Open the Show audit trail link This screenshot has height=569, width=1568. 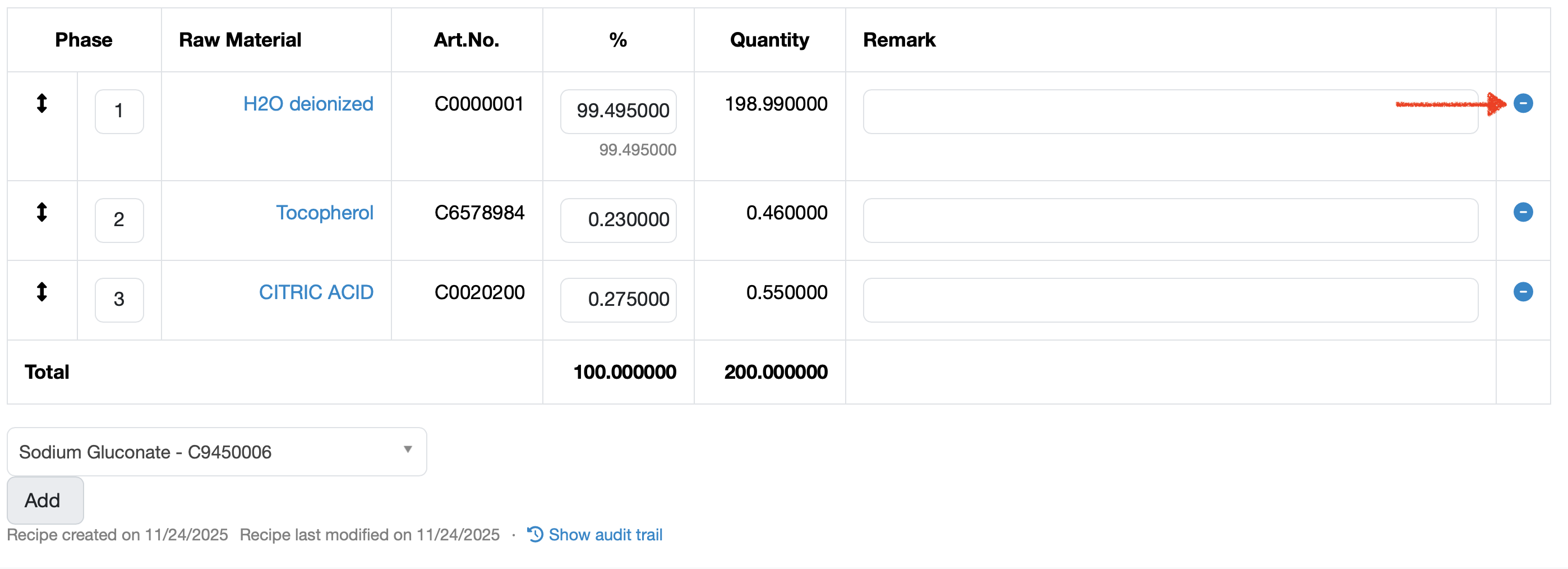coord(605,534)
